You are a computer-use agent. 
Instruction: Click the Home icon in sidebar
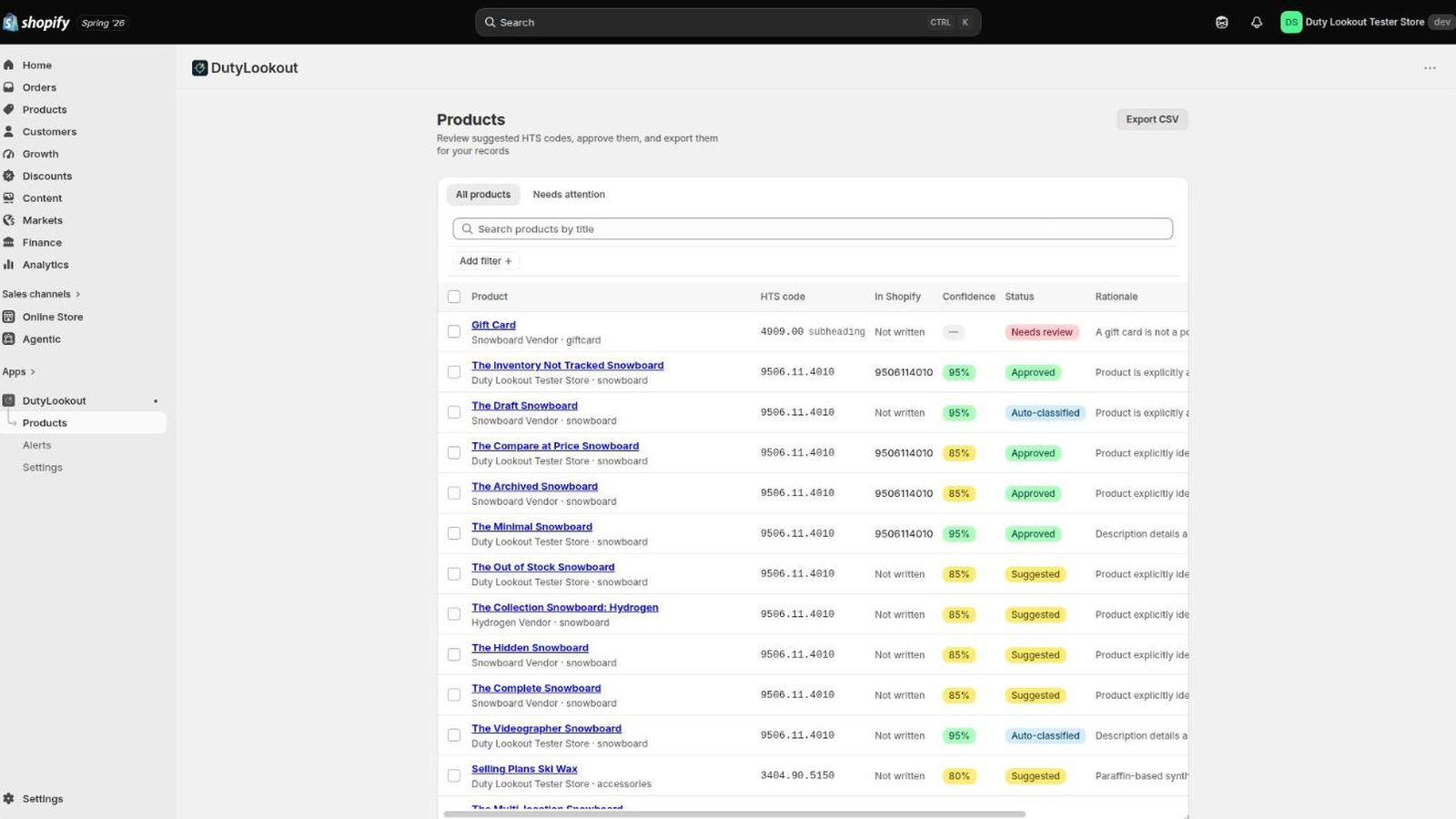click(9, 65)
